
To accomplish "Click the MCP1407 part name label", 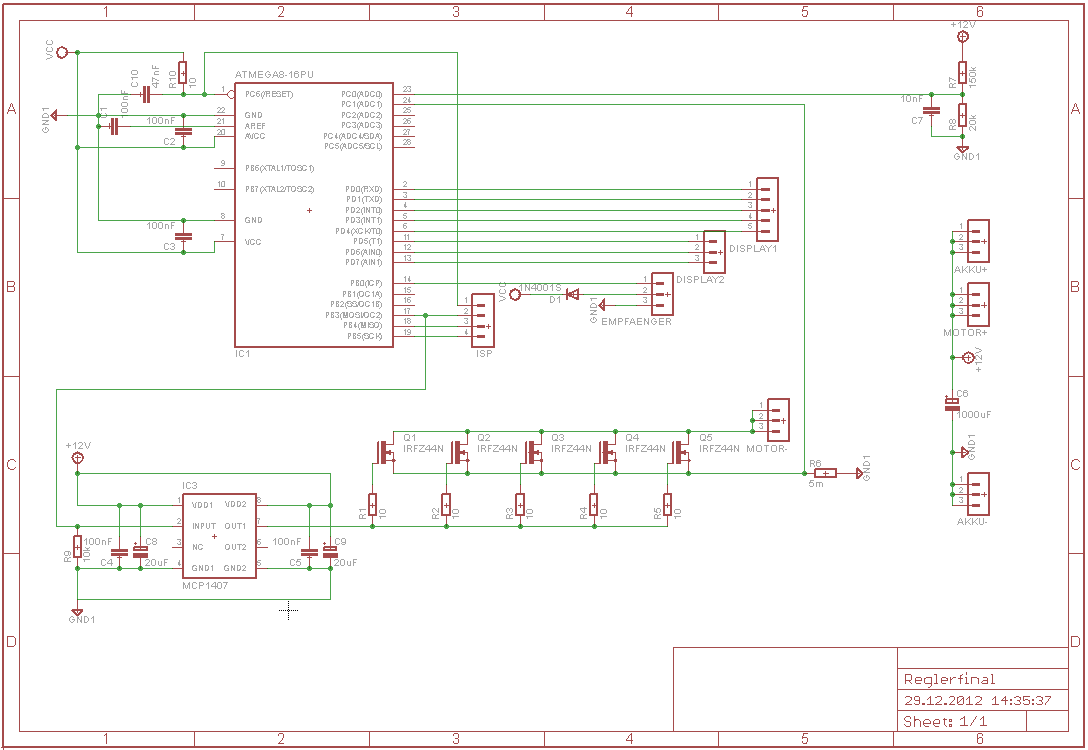I will (x=205, y=586).
